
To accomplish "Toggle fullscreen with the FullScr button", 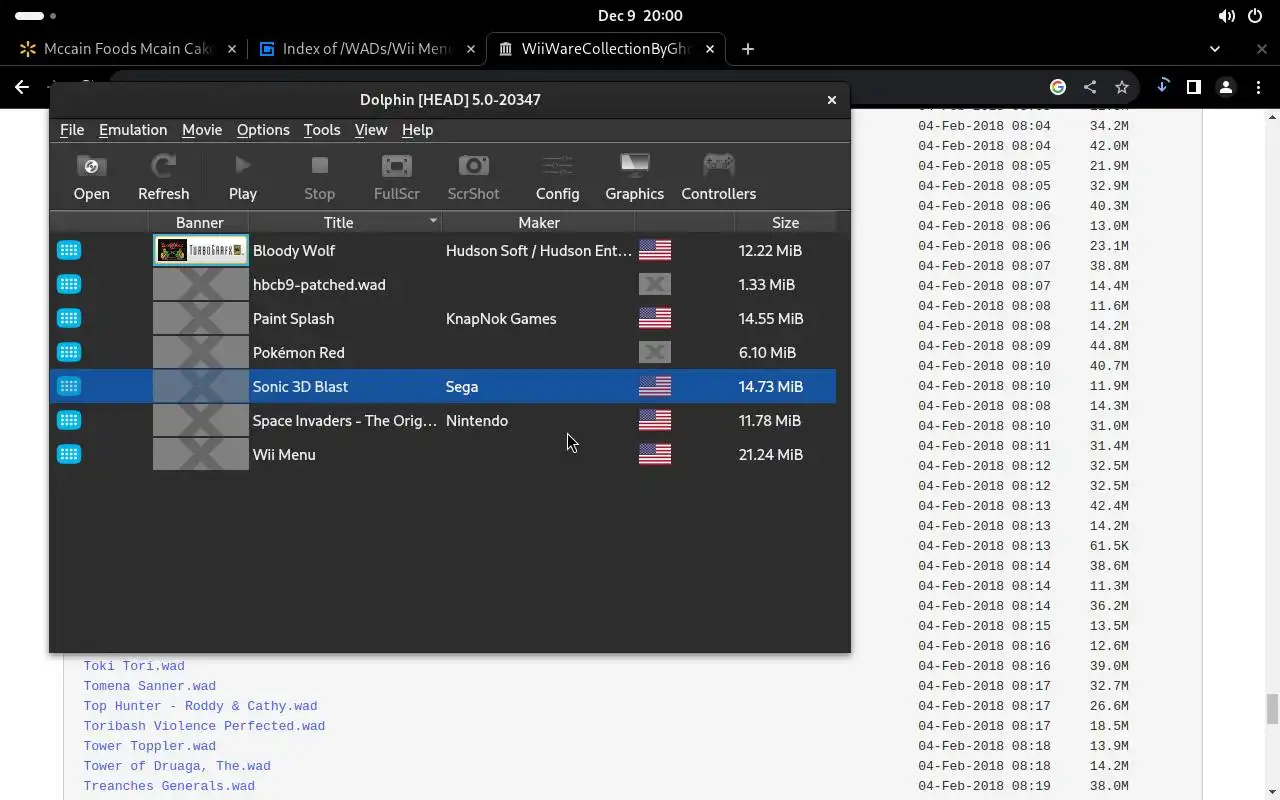I will tap(396, 178).
